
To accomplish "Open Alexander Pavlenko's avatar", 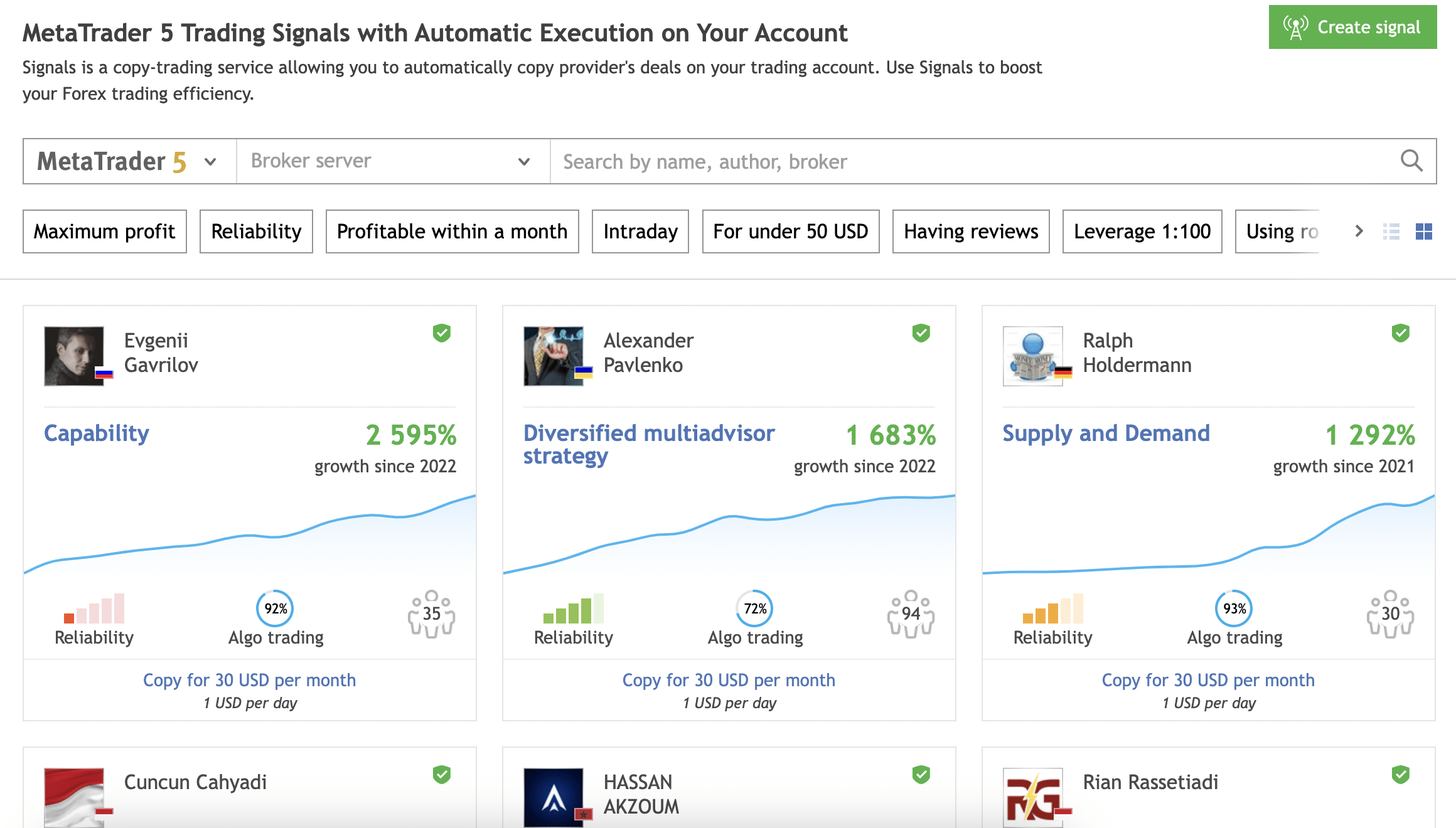I will click(x=554, y=356).
